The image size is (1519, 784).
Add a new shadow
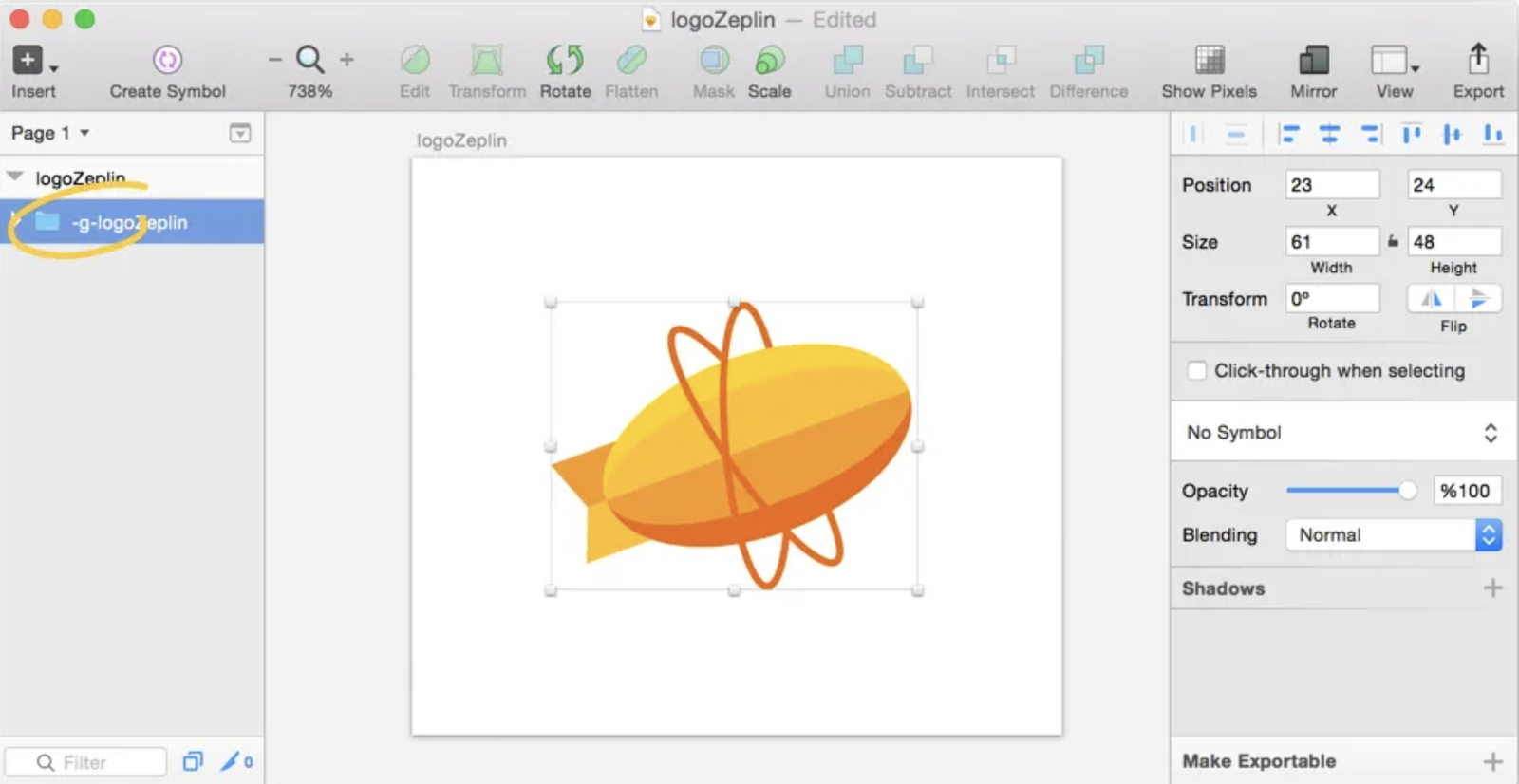click(x=1492, y=588)
